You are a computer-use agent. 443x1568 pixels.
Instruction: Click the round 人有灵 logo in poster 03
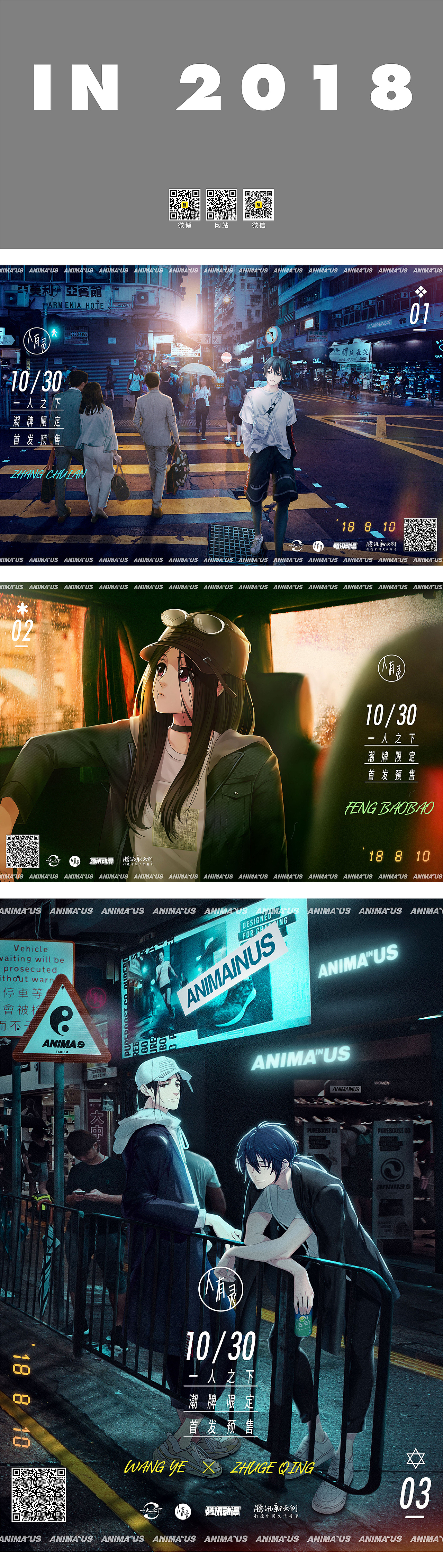click(221, 1289)
